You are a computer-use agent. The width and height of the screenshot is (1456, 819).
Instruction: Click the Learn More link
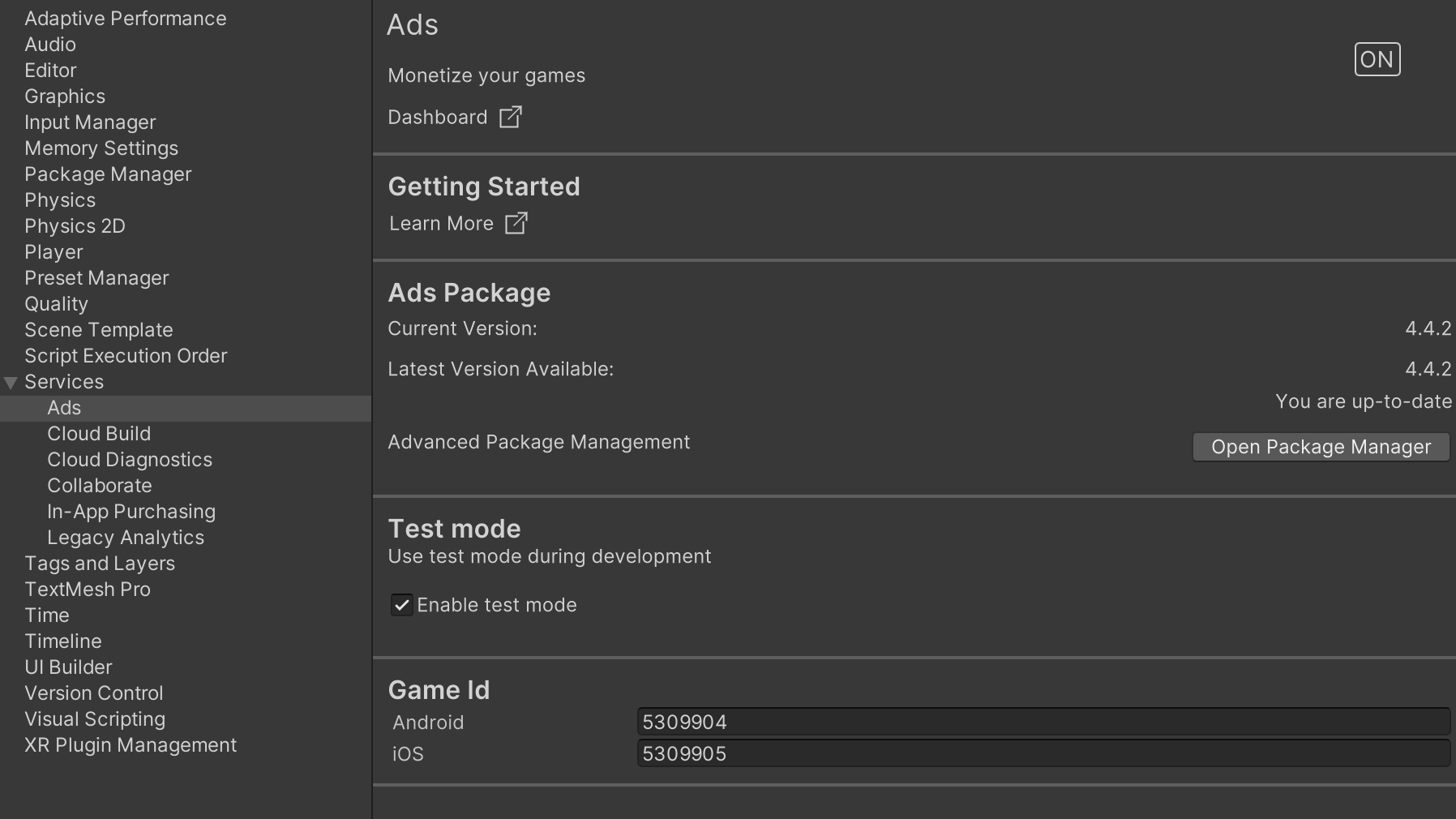click(441, 223)
